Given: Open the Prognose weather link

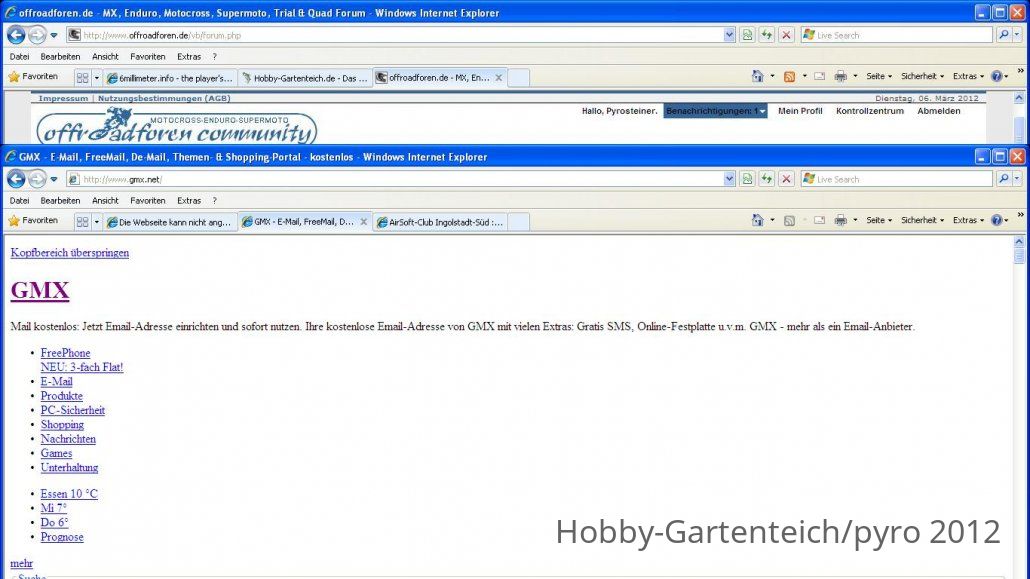Looking at the screenshot, I should [62, 537].
